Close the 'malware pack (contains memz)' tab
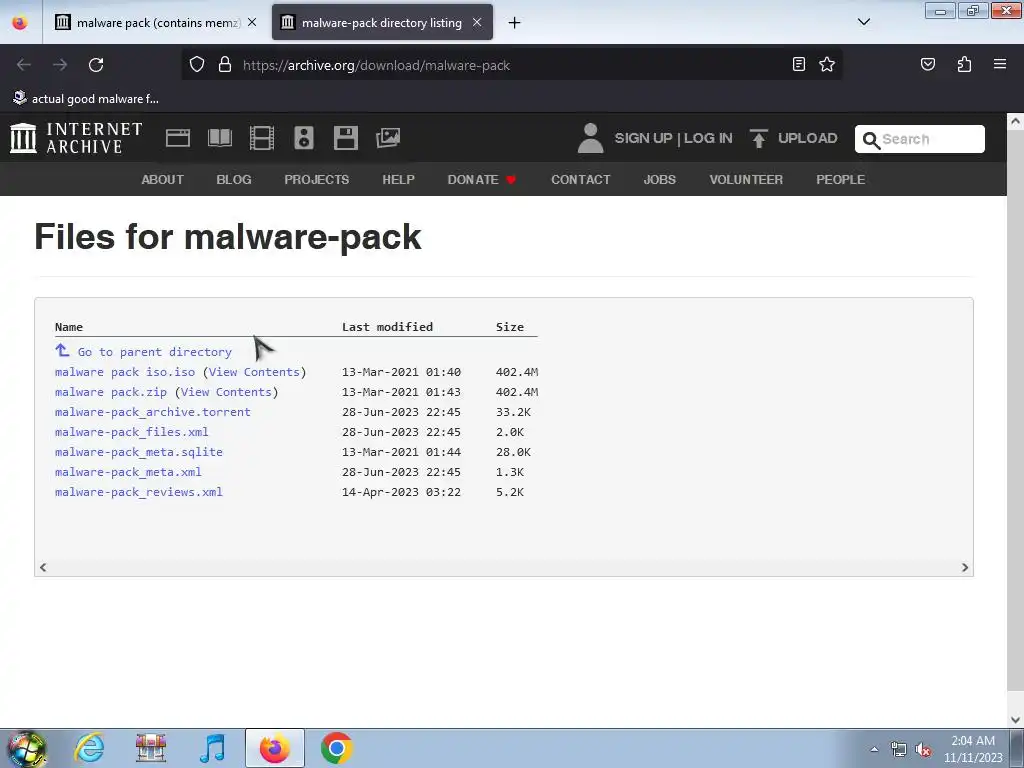1024x768 pixels. pyautogui.click(x=252, y=22)
